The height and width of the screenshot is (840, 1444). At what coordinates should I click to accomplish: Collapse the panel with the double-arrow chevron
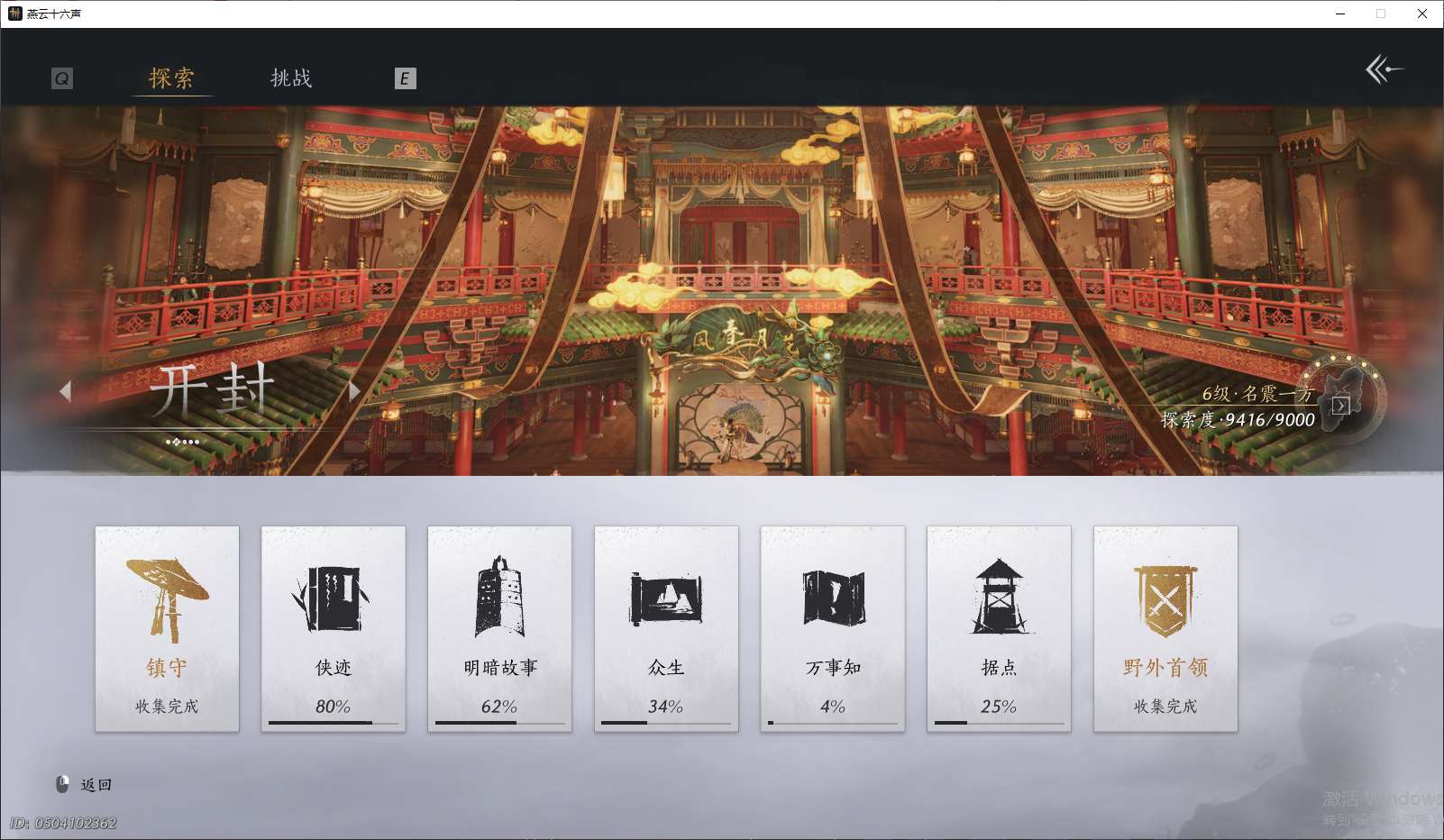(1385, 70)
